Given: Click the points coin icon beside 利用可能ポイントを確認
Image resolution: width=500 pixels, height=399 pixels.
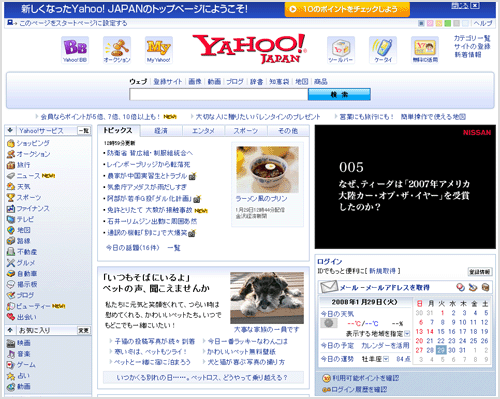Looking at the screenshot, I should [326, 378].
